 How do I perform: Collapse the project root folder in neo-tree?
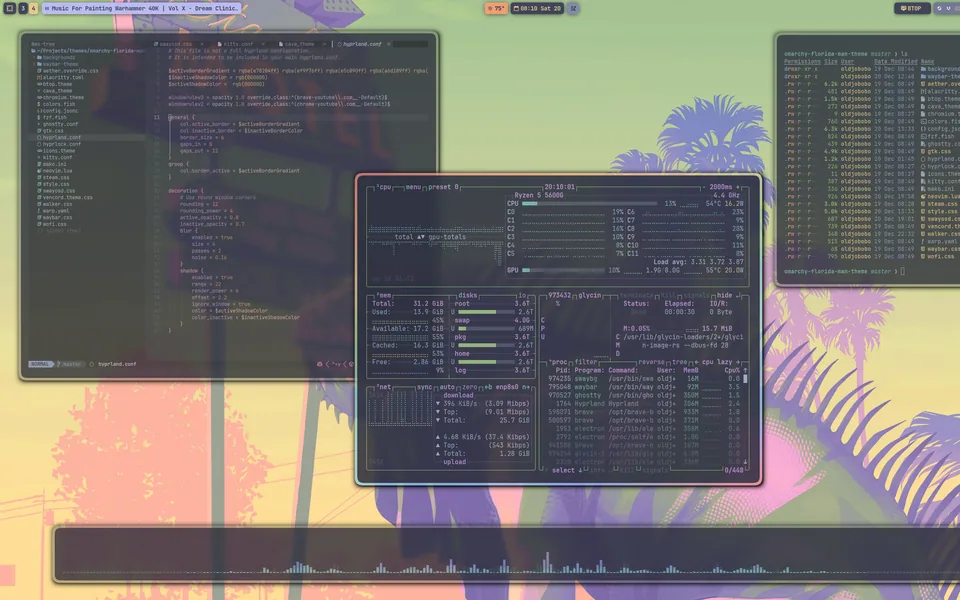[89, 51]
